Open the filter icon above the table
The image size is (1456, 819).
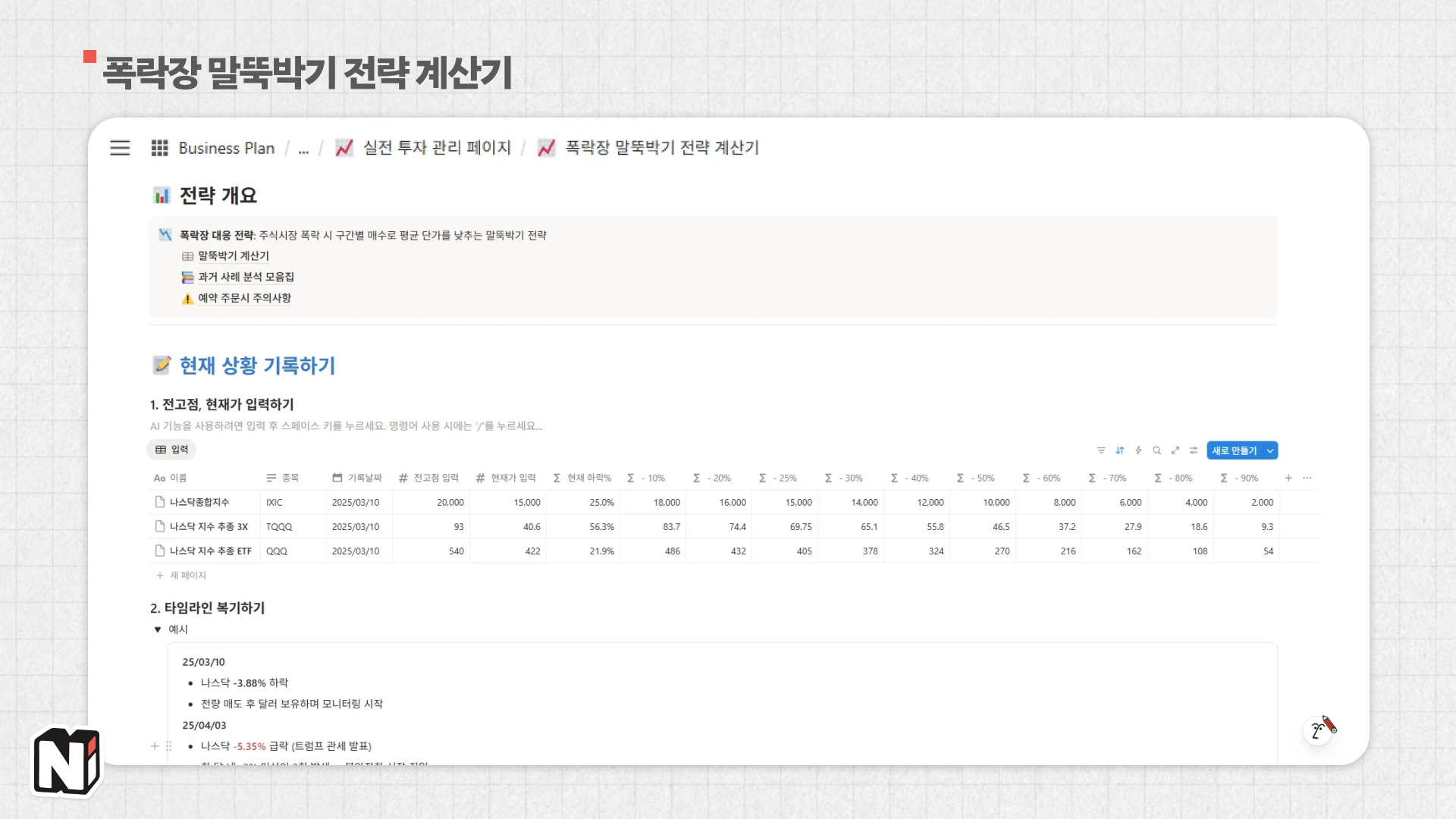click(1101, 450)
